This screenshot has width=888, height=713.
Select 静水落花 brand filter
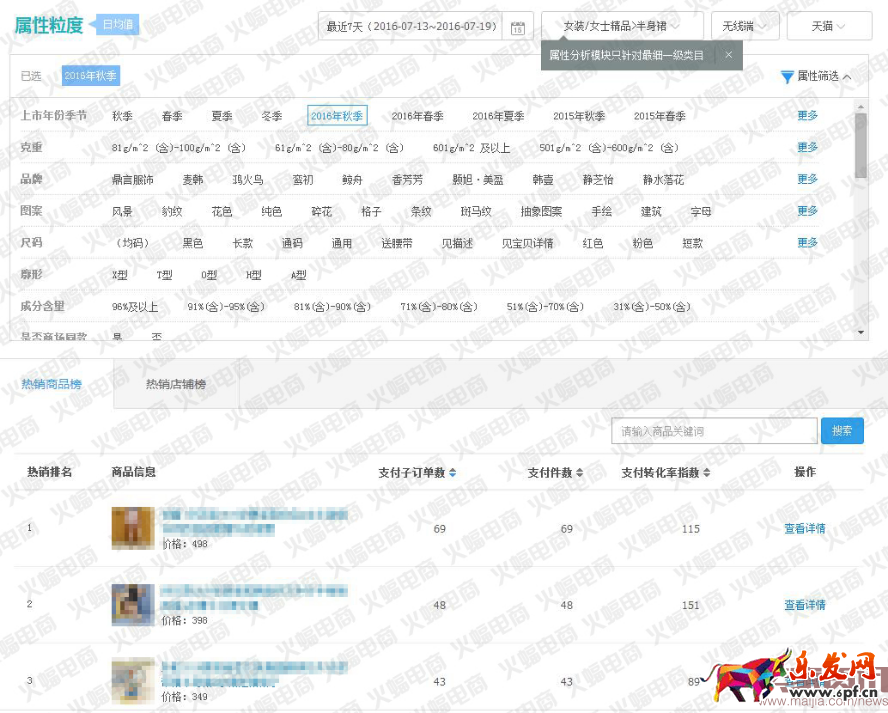pyautogui.click(x=664, y=180)
